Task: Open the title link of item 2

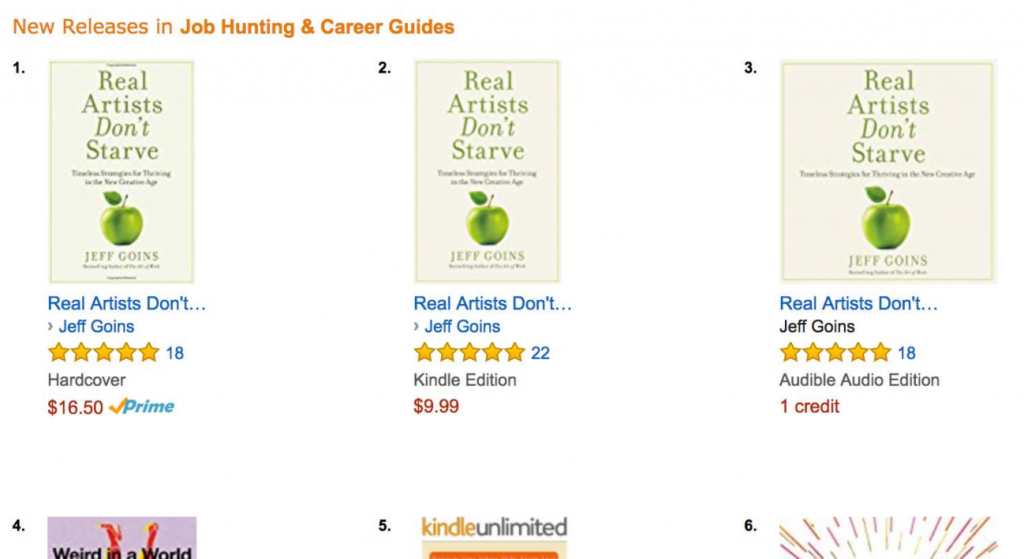Action: (x=492, y=304)
